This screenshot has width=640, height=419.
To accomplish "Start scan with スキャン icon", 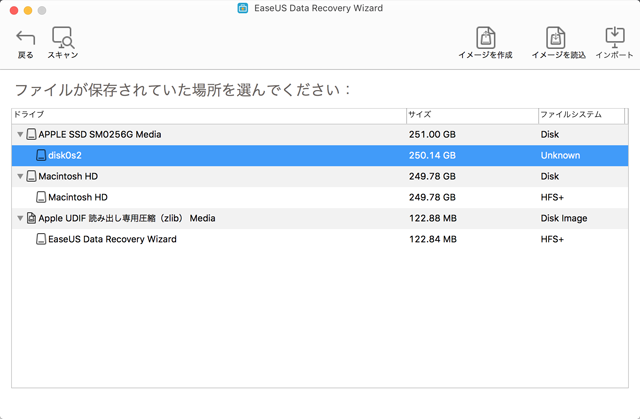I will pos(63,38).
